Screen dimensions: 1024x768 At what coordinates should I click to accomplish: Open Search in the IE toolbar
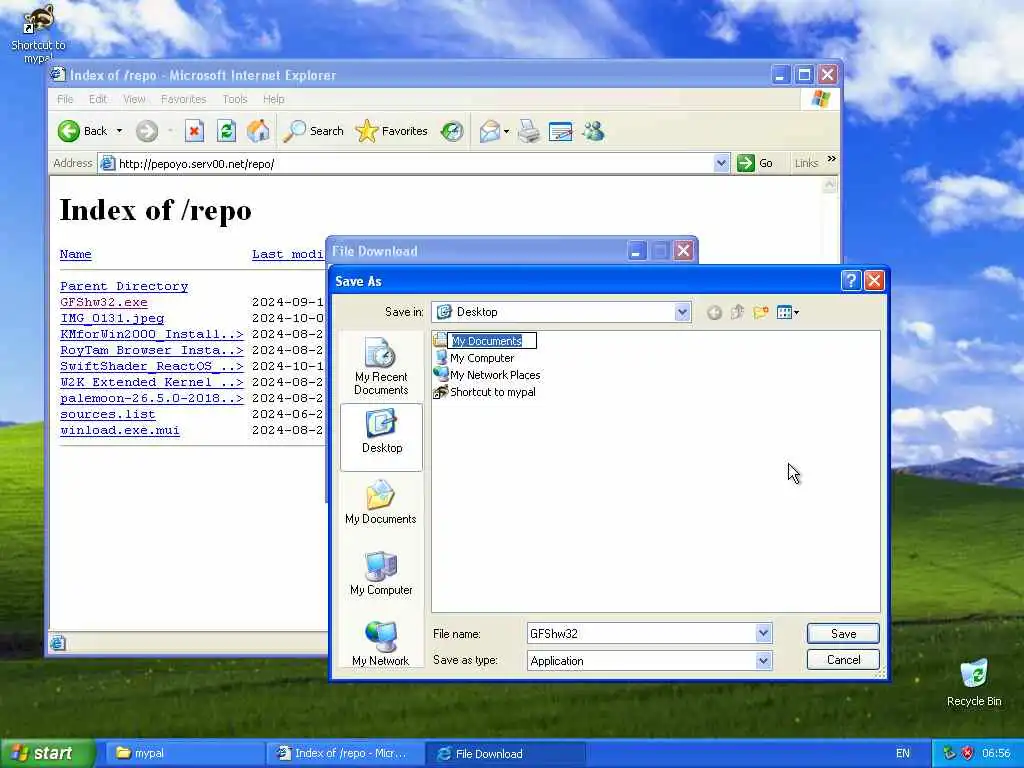point(313,131)
